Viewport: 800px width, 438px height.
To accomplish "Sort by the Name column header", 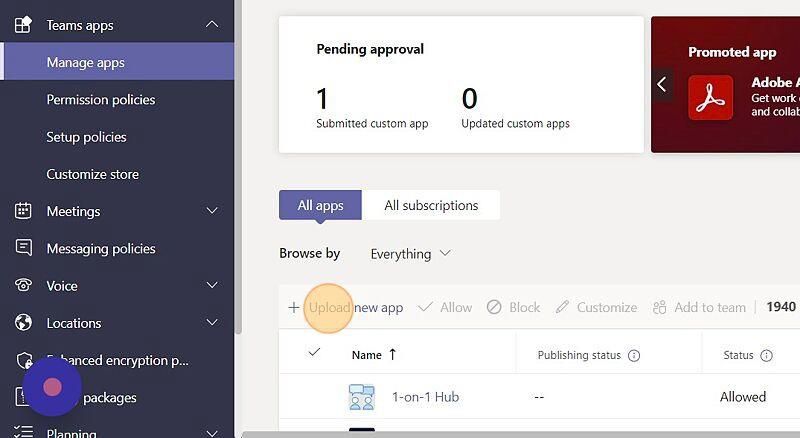I will click(x=367, y=355).
